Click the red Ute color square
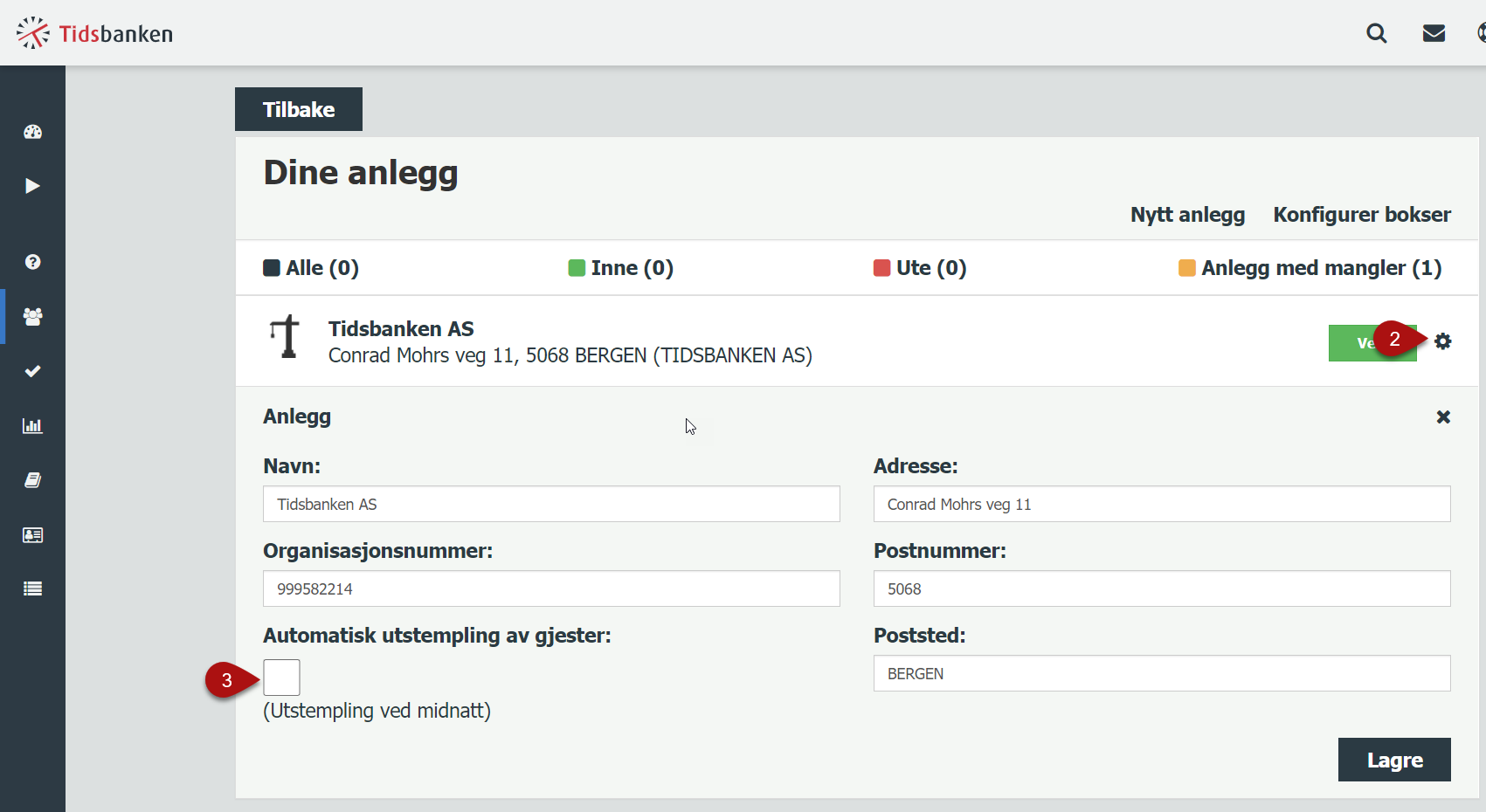Screen dimensions: 1486x812 pyautogui.click(x=882, y=268)
